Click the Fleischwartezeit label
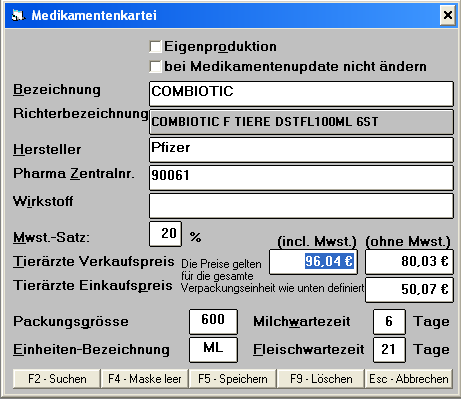Screen dimensions: 461x399 click(x=309, y=350)
